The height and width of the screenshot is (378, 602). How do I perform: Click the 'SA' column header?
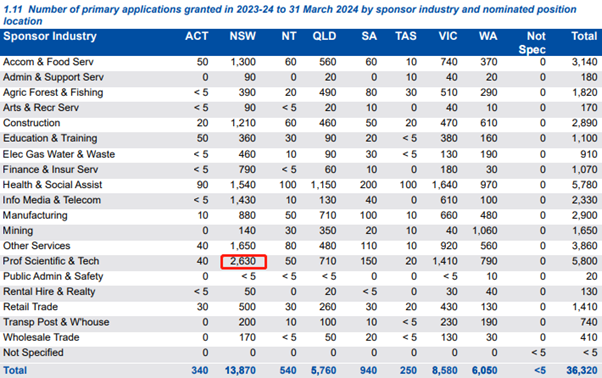(x=369, y=36)
